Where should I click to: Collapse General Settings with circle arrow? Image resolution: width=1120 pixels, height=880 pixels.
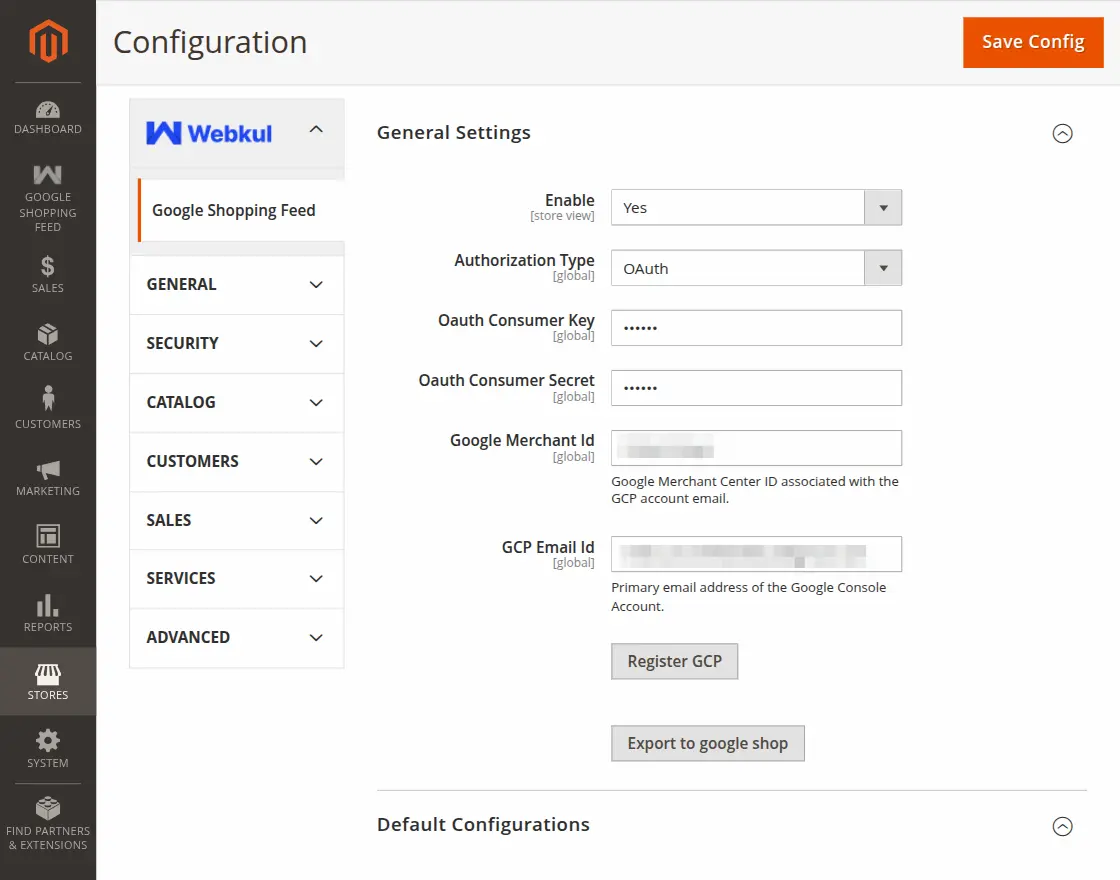click(1062, 133)
